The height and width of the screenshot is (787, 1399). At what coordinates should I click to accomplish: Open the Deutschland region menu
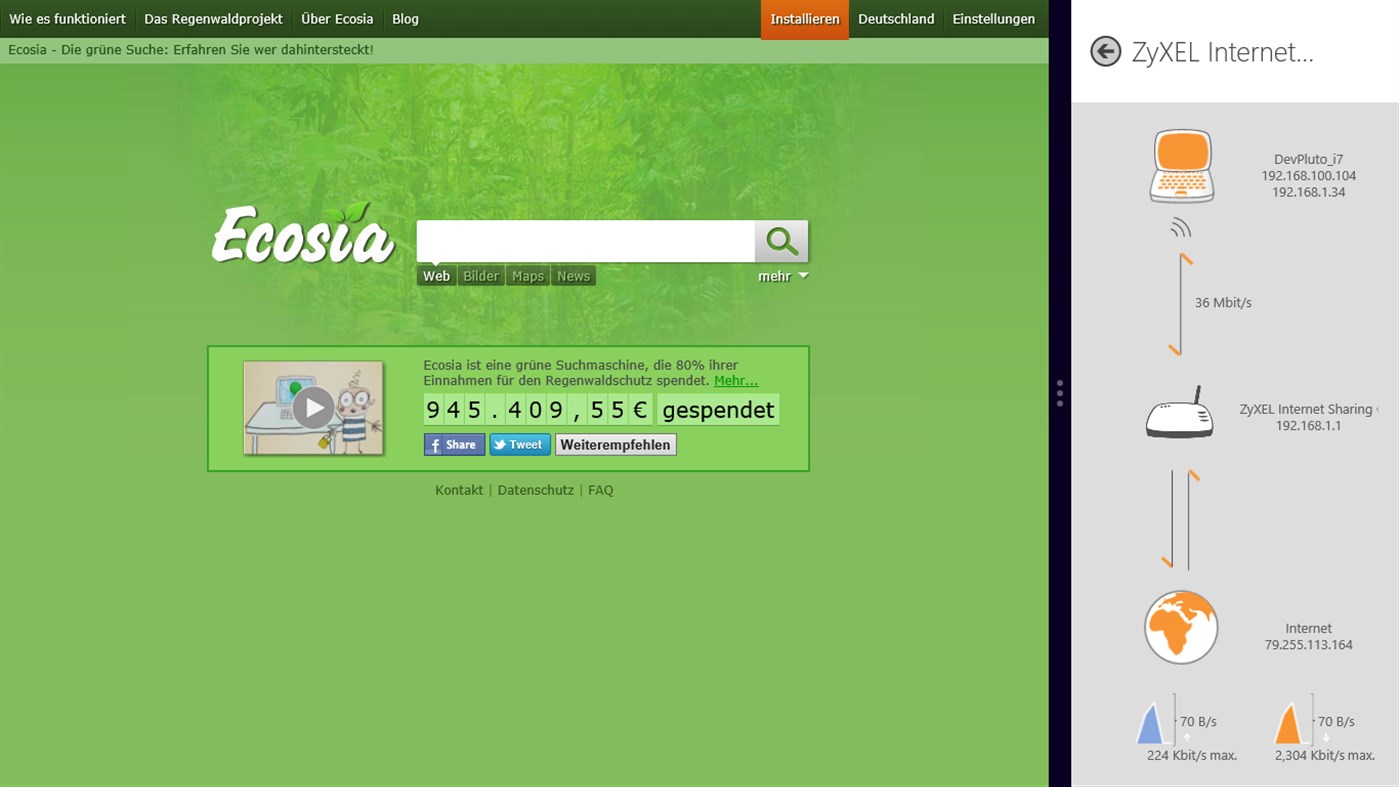pos(895,19)
